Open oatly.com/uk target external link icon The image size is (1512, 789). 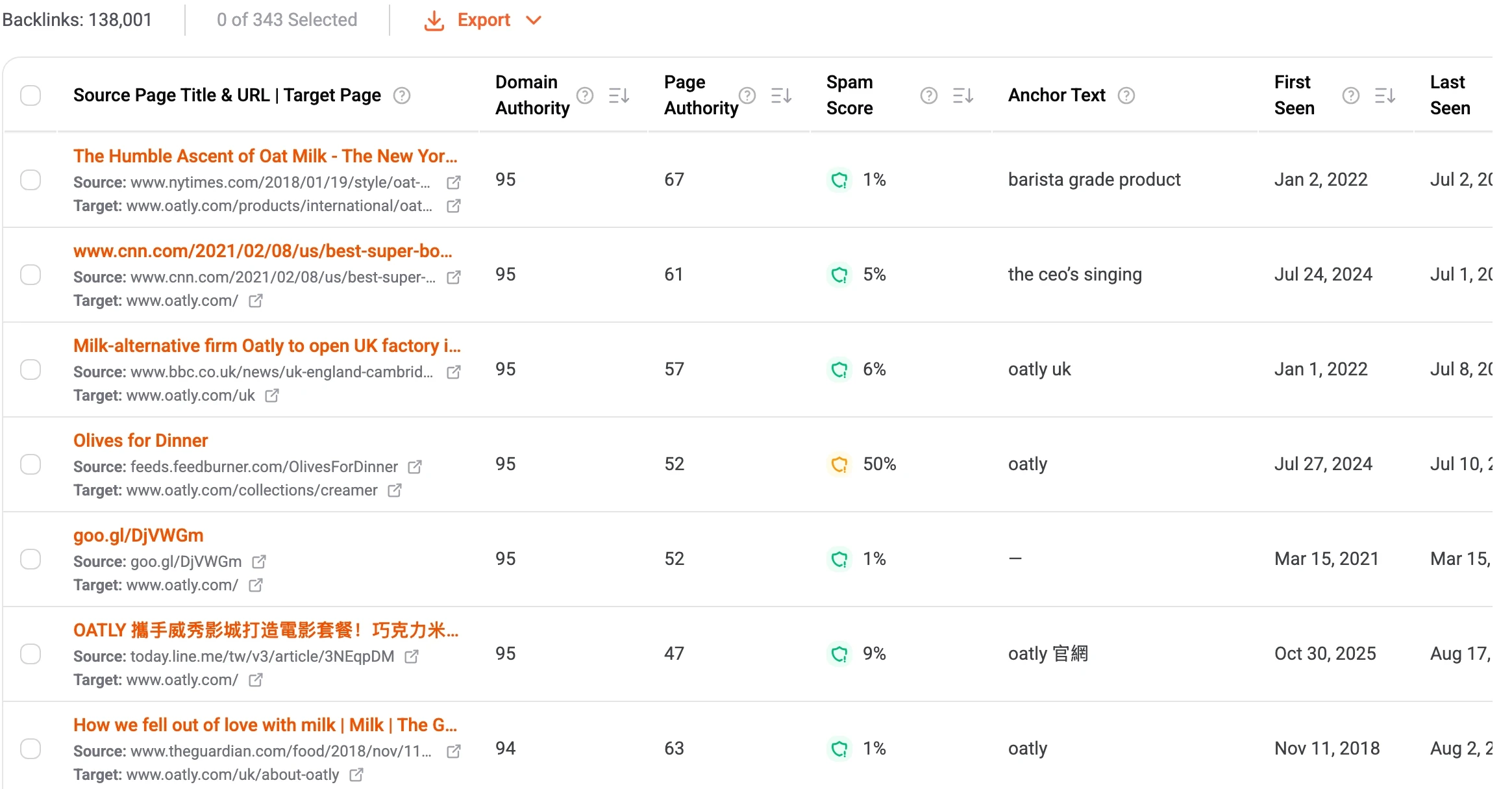tap(272, 395)
